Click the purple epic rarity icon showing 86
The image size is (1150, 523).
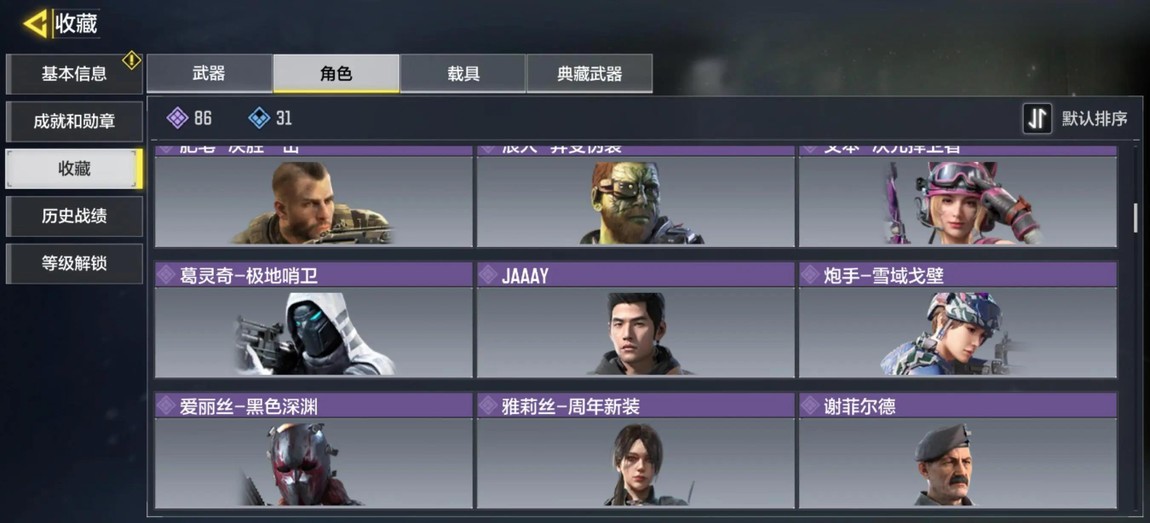click(177, 117)
